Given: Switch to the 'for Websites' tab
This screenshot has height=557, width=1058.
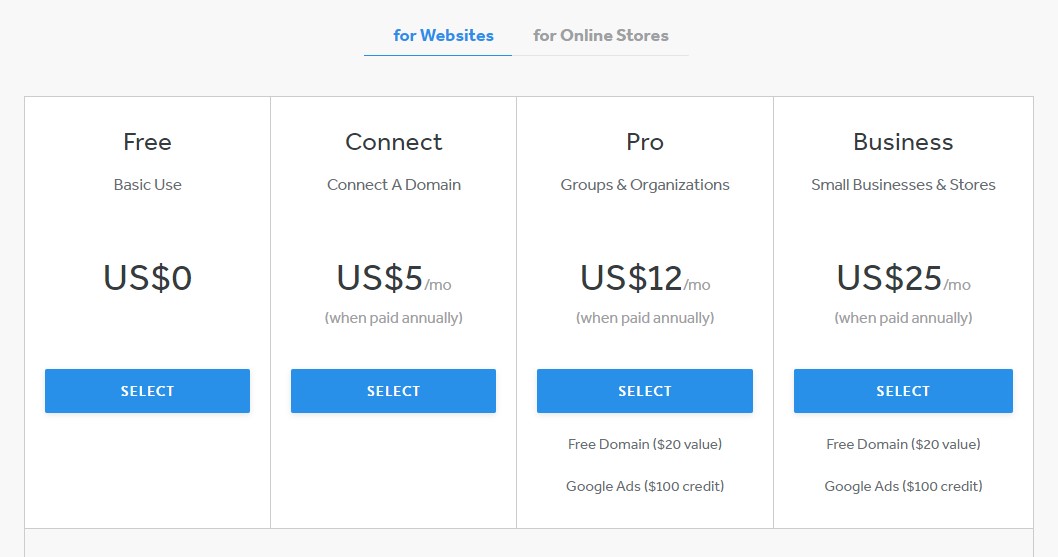Looking at the screenshot, I should click(x=443, y=35).
